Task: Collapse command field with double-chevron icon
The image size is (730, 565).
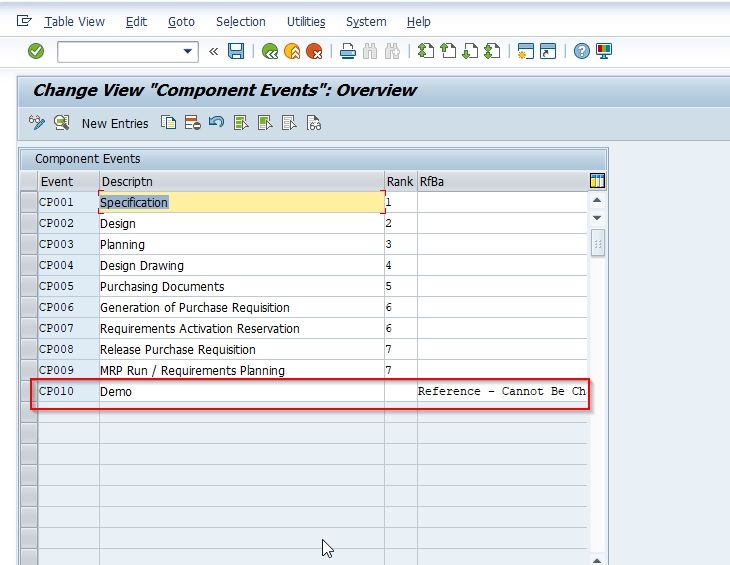Action: pyautogui.click(x=214, y=51)
